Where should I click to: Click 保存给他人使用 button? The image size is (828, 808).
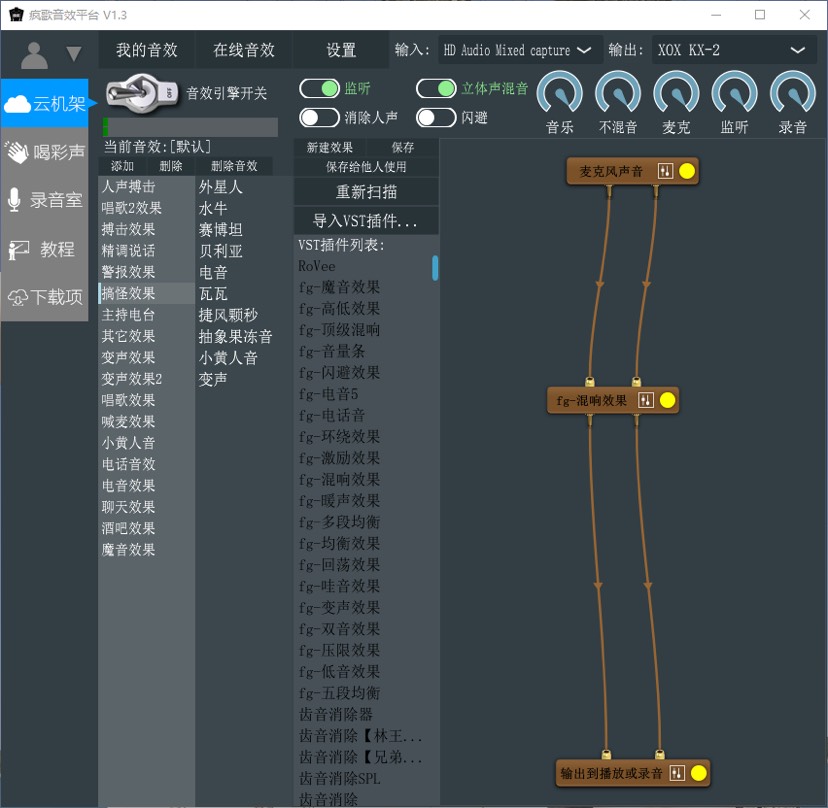pyautogui.click(x=366, y=167)
